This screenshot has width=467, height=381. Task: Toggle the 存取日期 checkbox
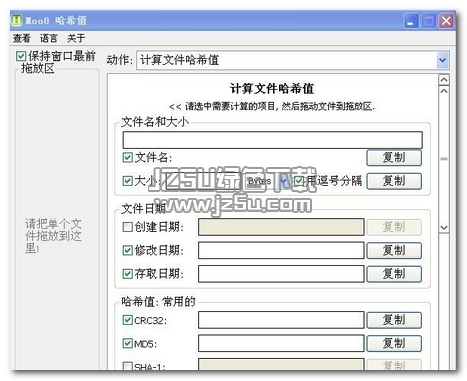click(127, 274)
